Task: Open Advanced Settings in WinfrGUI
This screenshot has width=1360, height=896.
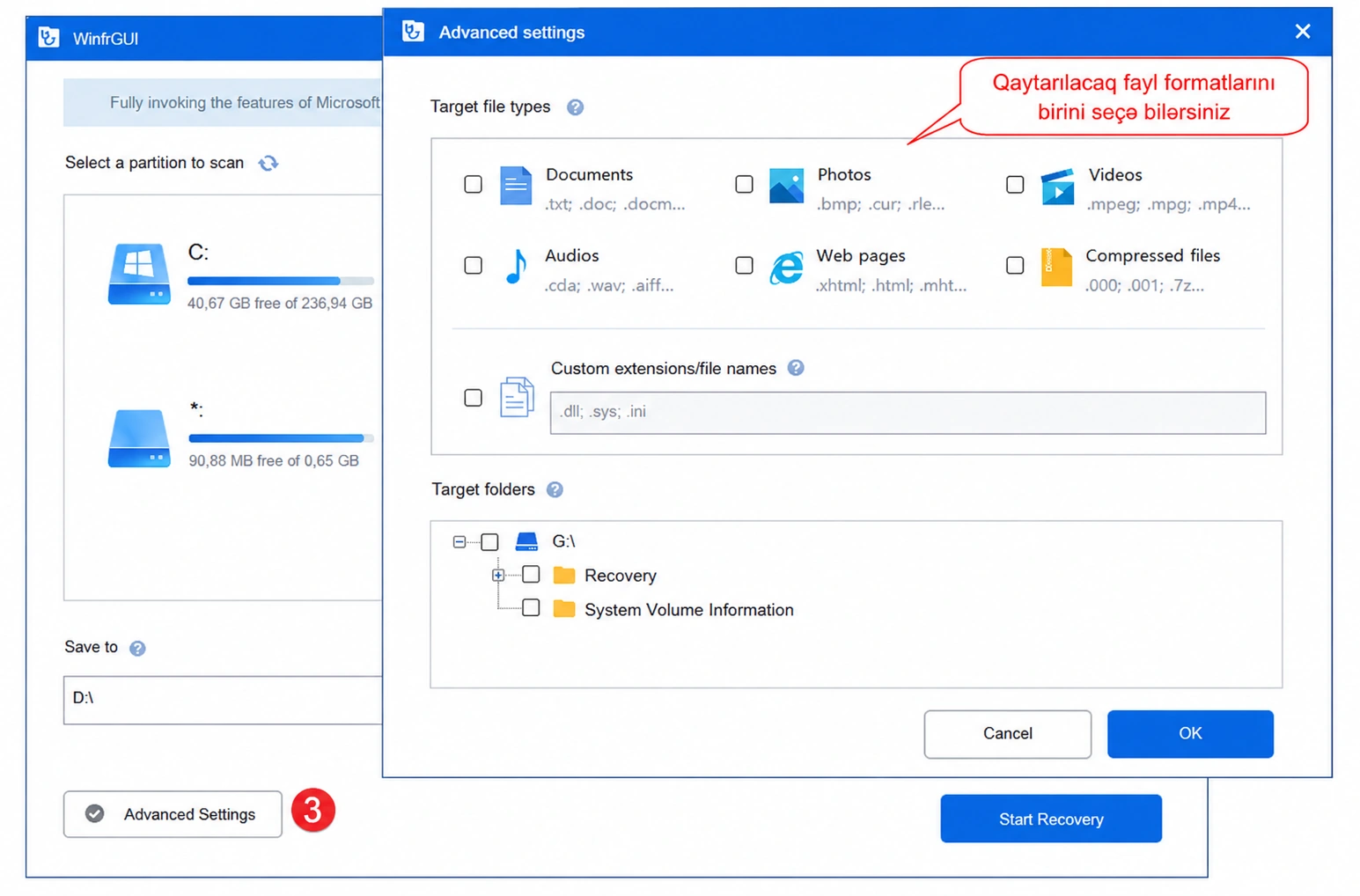Action: (173, 815)
